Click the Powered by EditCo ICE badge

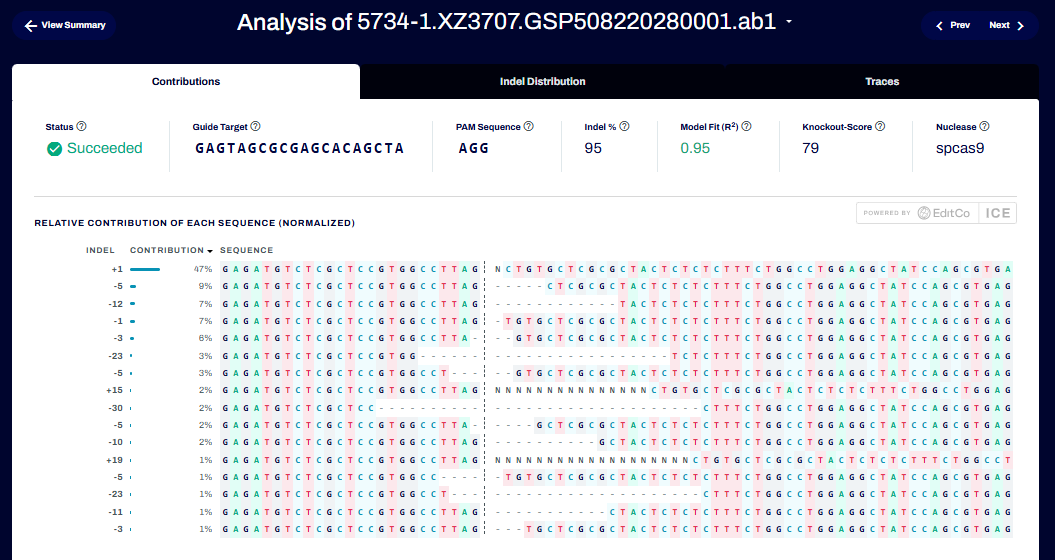[x=936, y=213]
